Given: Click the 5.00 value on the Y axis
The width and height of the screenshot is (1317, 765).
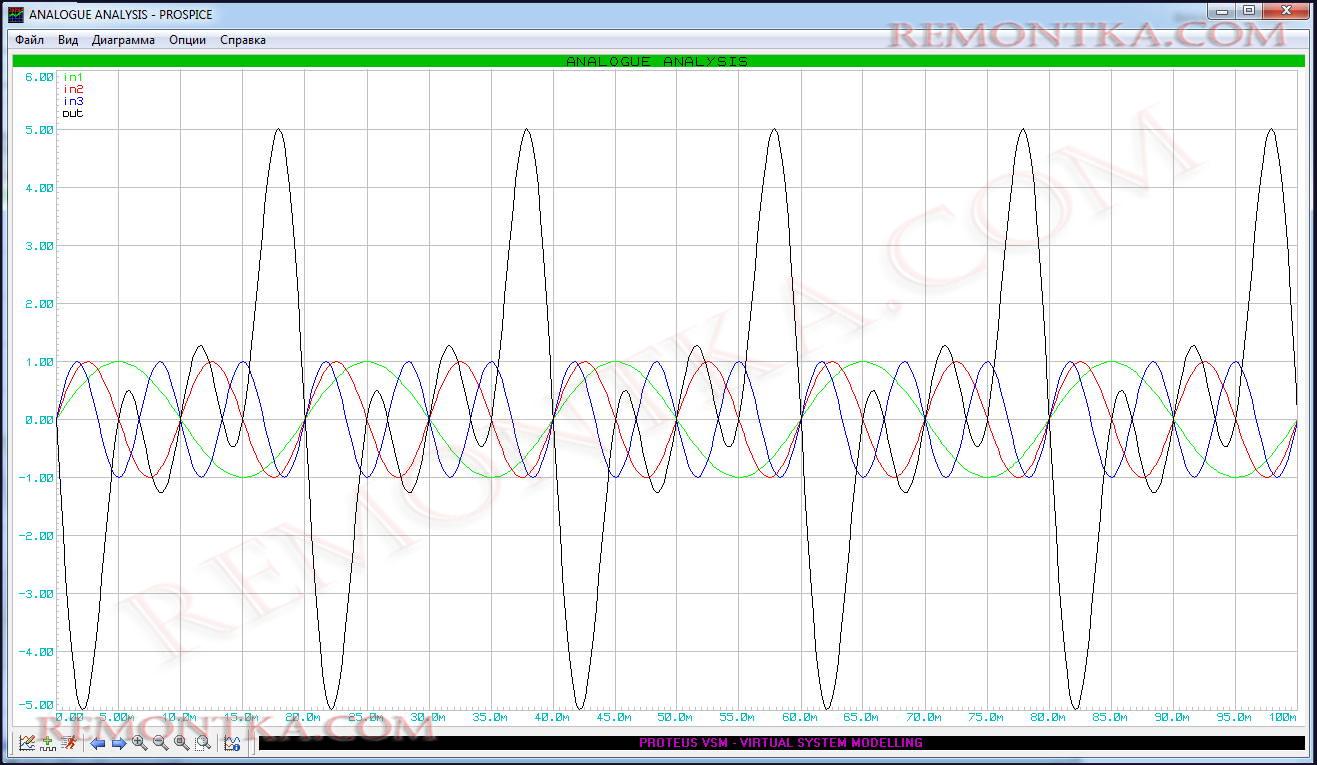Looking at the screenshot, I should pos(39,130).
